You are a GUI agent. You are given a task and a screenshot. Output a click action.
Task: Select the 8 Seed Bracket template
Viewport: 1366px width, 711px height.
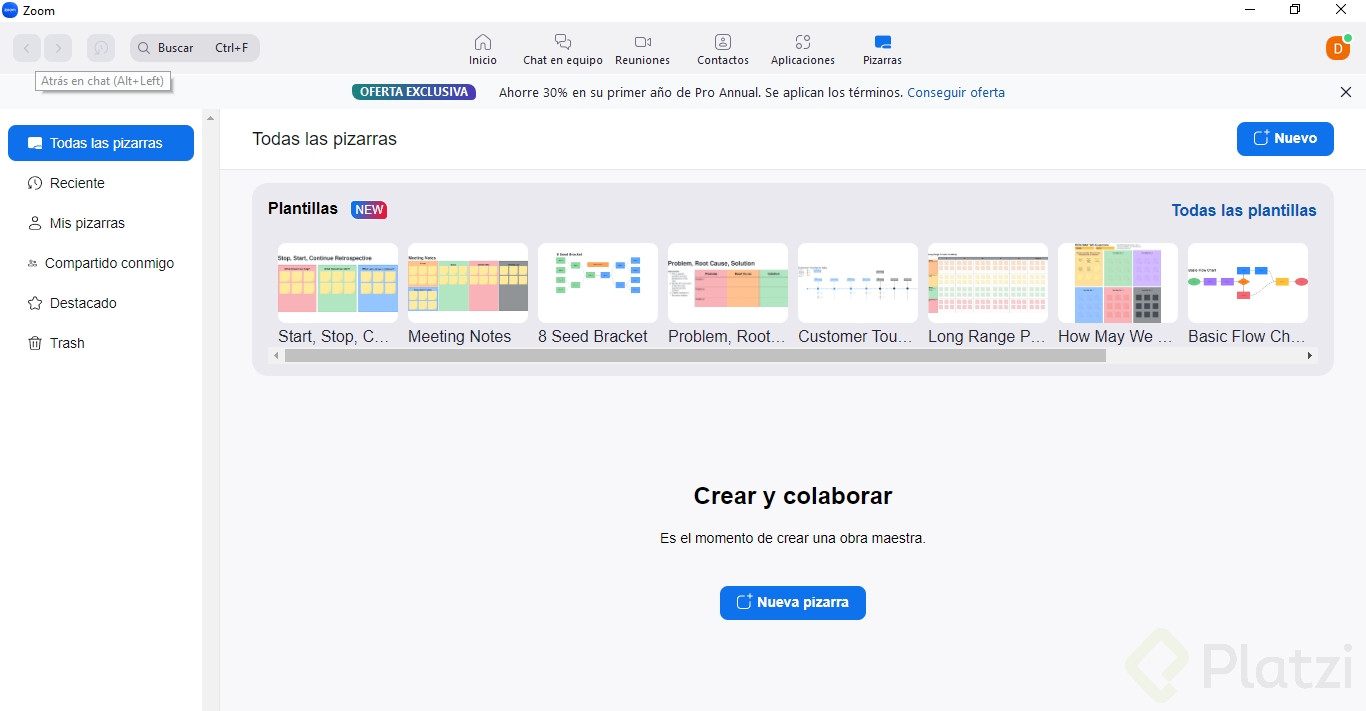coord(598,294)
